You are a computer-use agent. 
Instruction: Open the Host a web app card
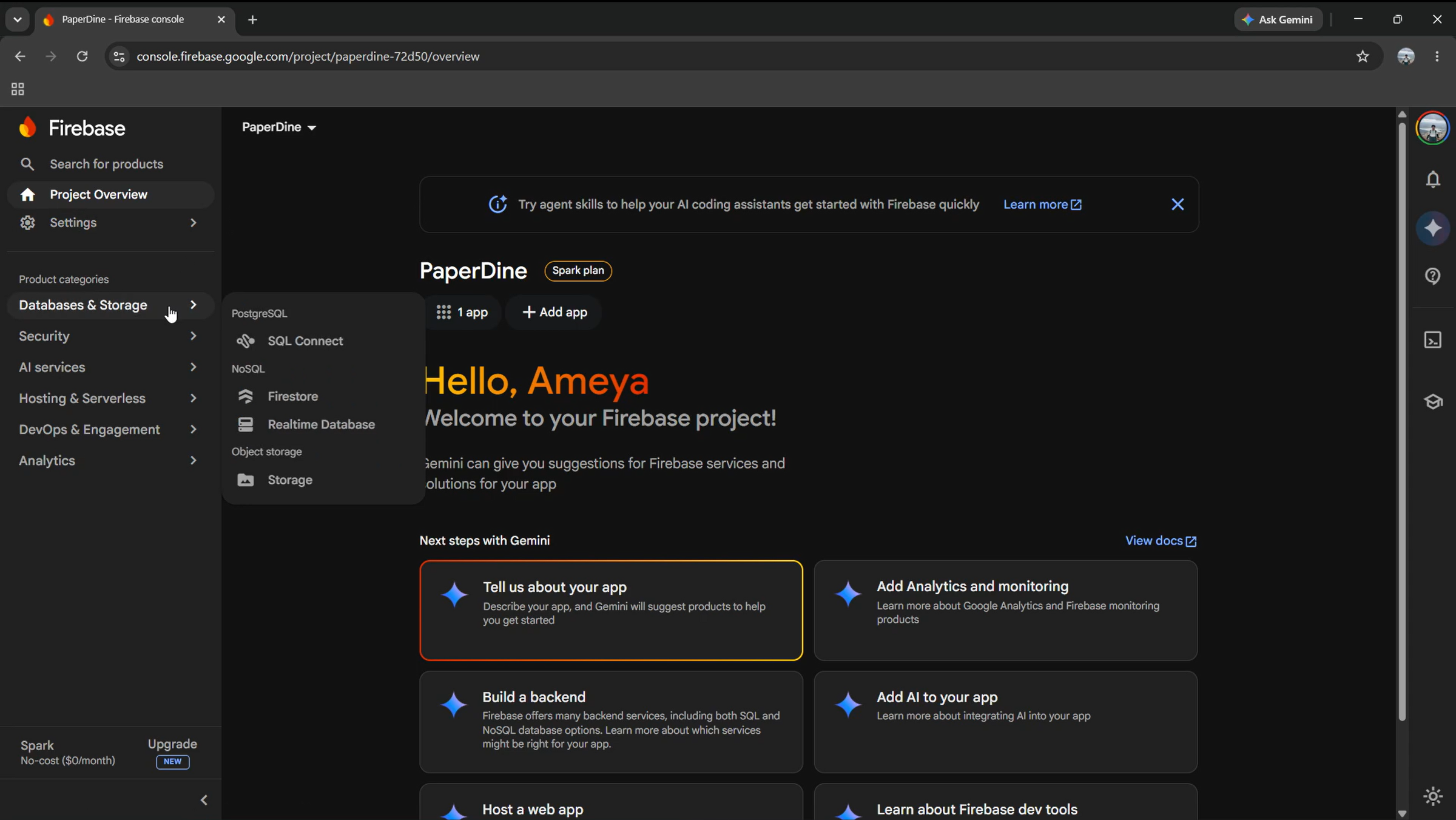click(x=611, y=802)
